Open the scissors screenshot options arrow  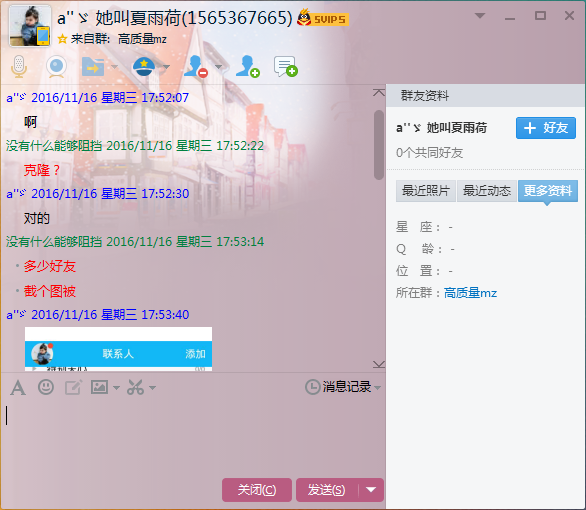pyautogui.click(x=152, y=388)
